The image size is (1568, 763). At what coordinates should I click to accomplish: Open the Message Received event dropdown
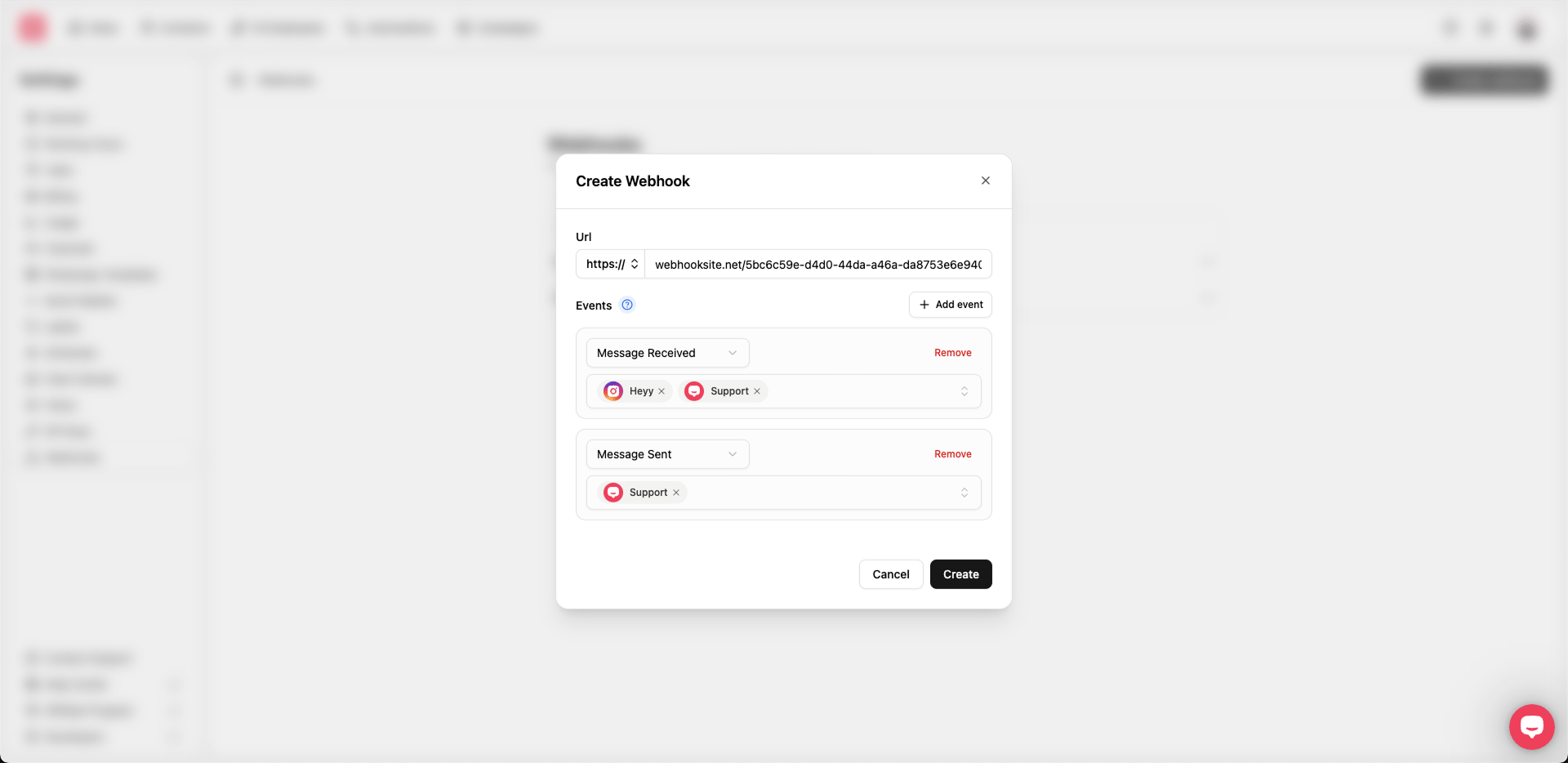coord(667,353)
